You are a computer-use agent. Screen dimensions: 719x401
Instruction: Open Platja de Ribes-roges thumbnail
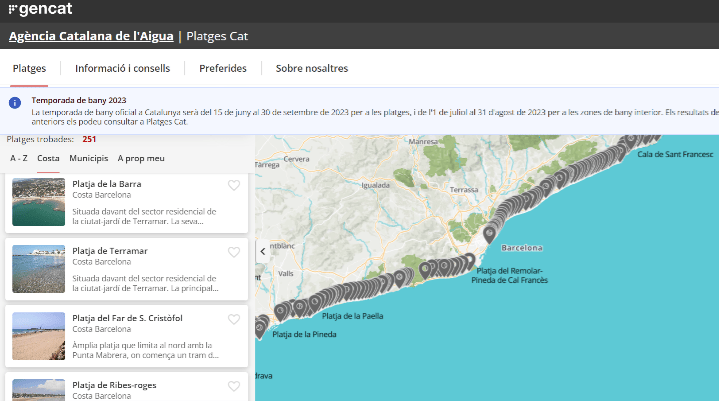pos(39,390)
